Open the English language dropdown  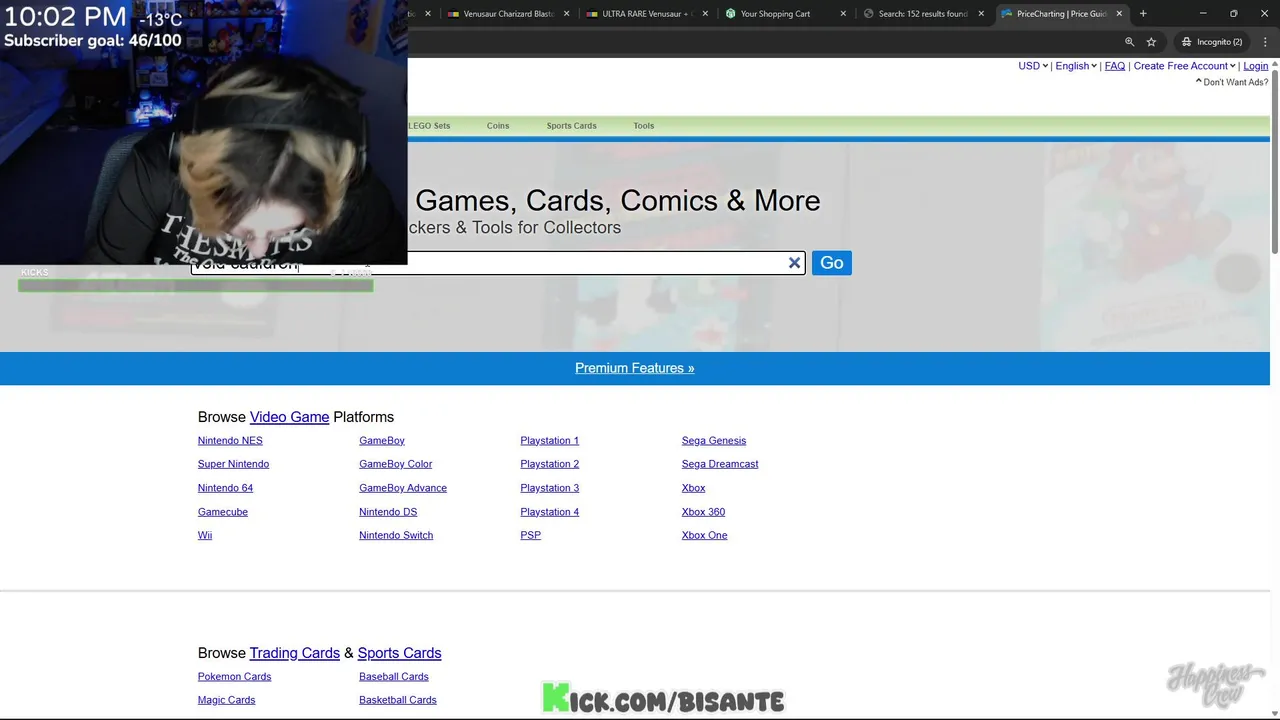1076,66
